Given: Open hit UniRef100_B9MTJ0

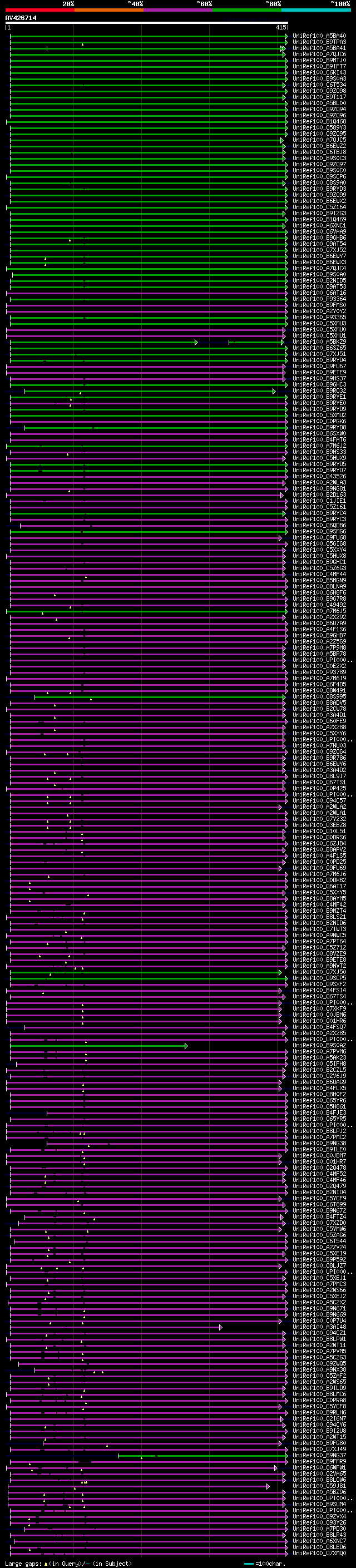Looking at the screenshot, I should pos(319,60).
